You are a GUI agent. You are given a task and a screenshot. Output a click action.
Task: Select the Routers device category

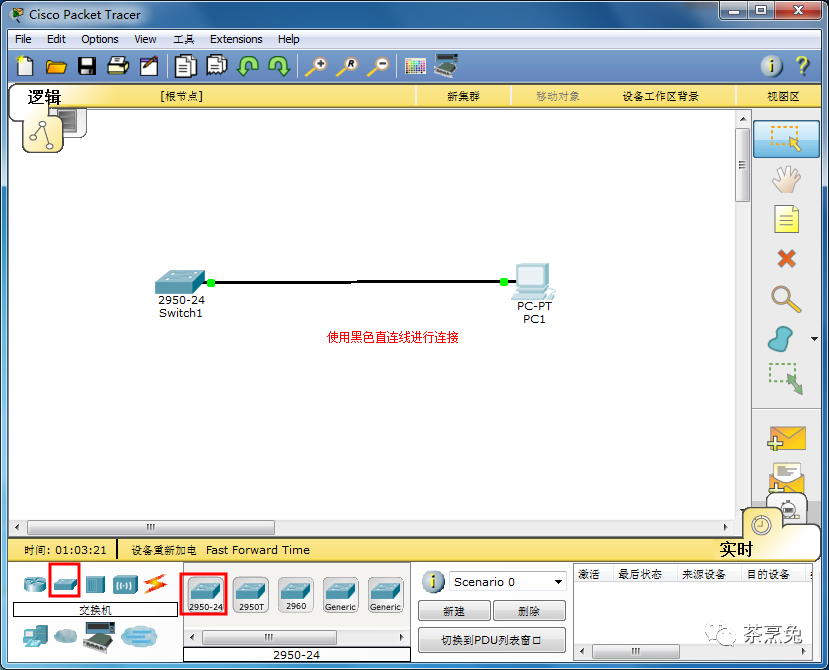coord(34,584)
